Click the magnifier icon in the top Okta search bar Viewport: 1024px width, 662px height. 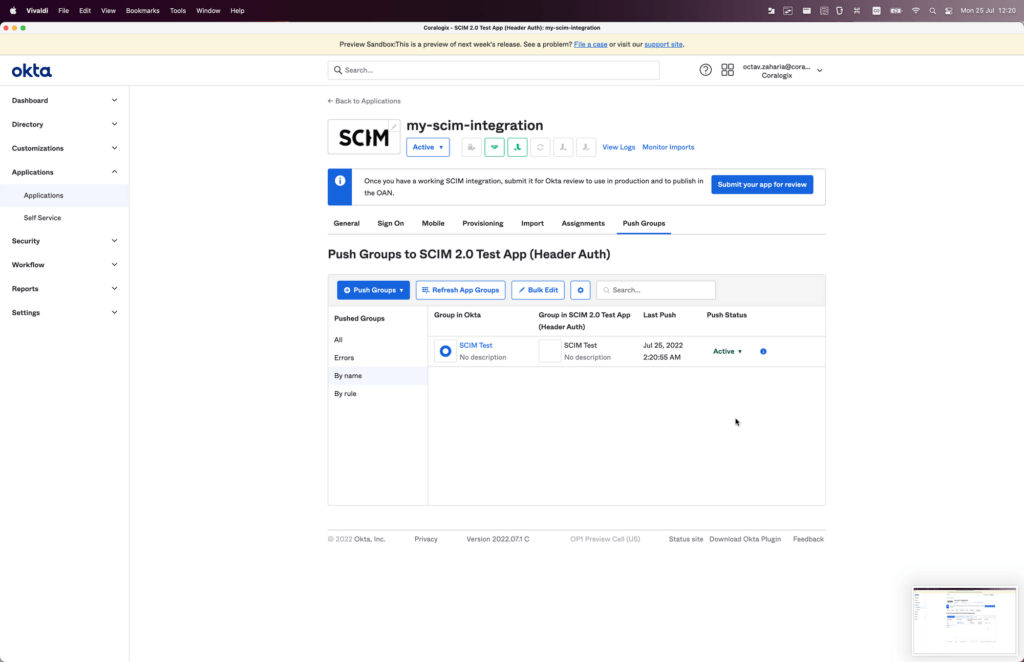click(x=338, y=70)
